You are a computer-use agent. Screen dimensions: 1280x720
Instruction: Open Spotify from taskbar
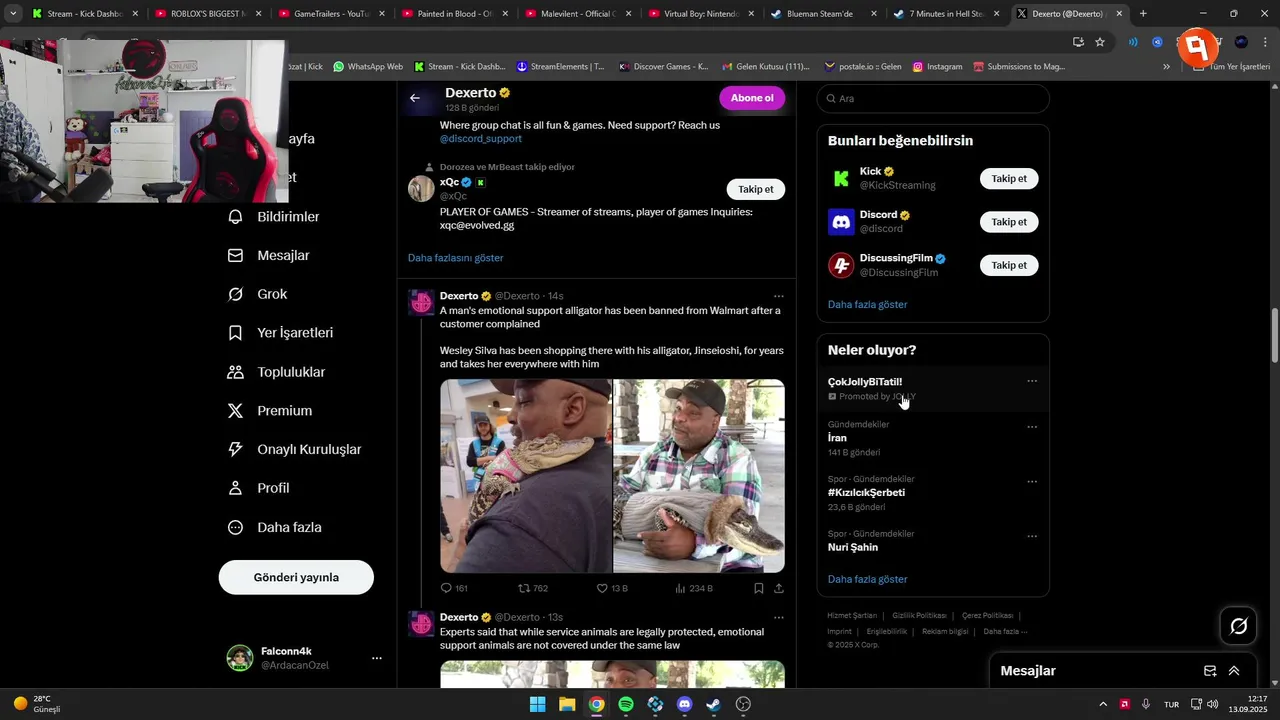[x=626, y=704]
